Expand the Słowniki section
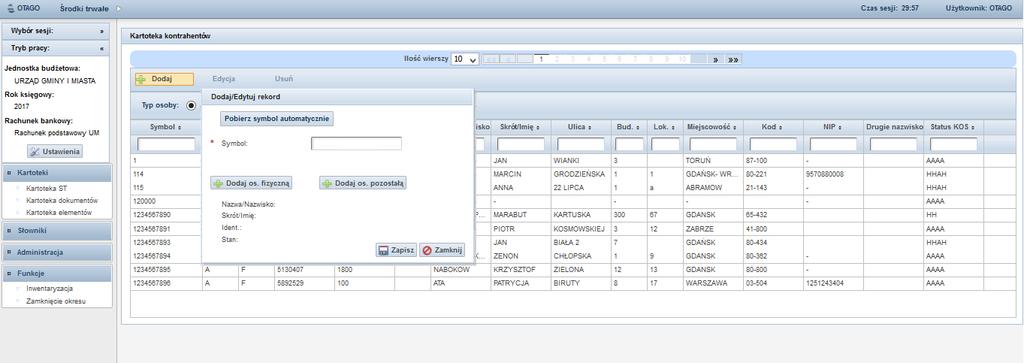This screenshot has height=363, width=1024. tap(57, 230)
